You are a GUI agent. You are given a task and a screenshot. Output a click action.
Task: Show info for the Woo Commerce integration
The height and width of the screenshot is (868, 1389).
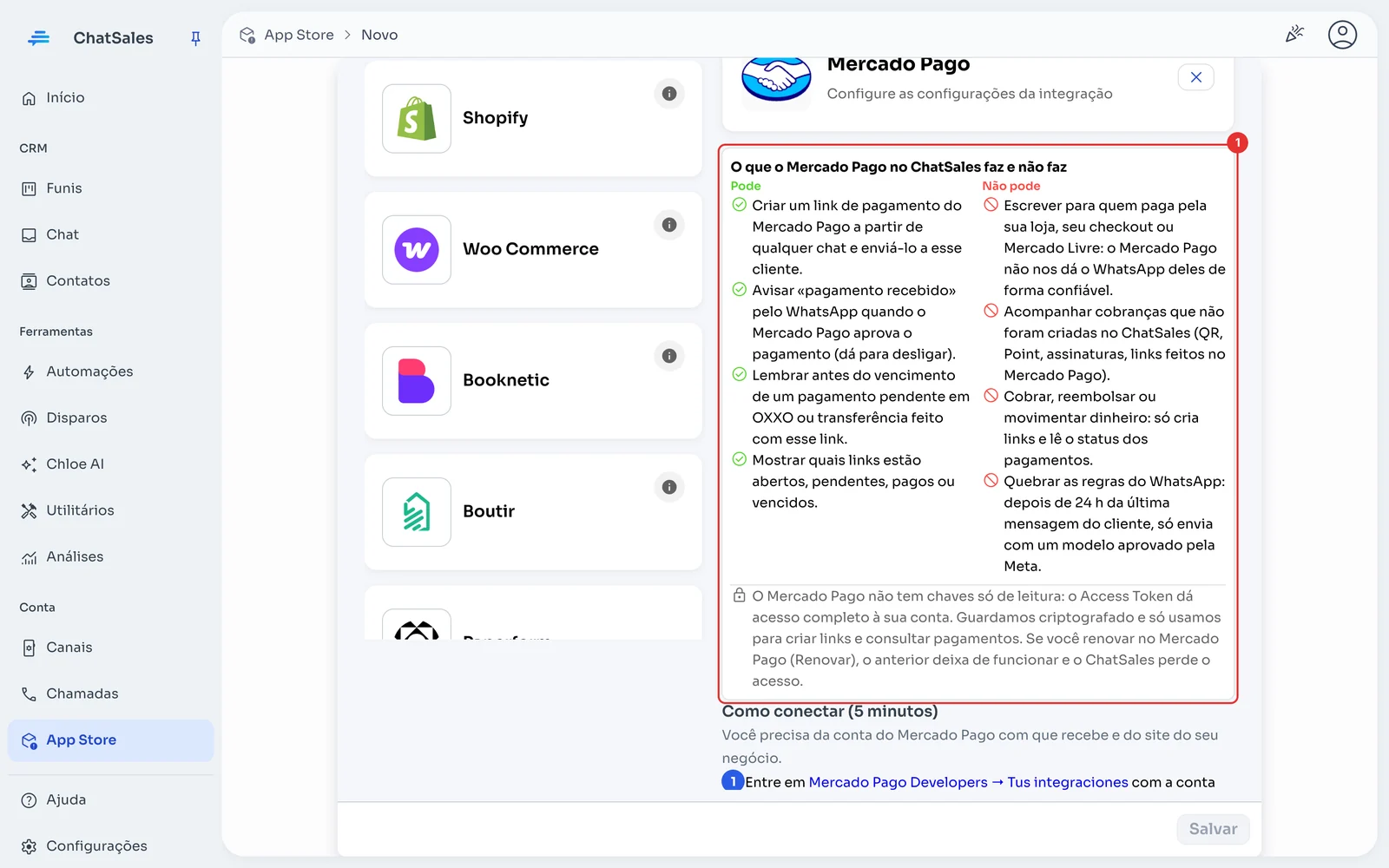click(x=669, y=225)
